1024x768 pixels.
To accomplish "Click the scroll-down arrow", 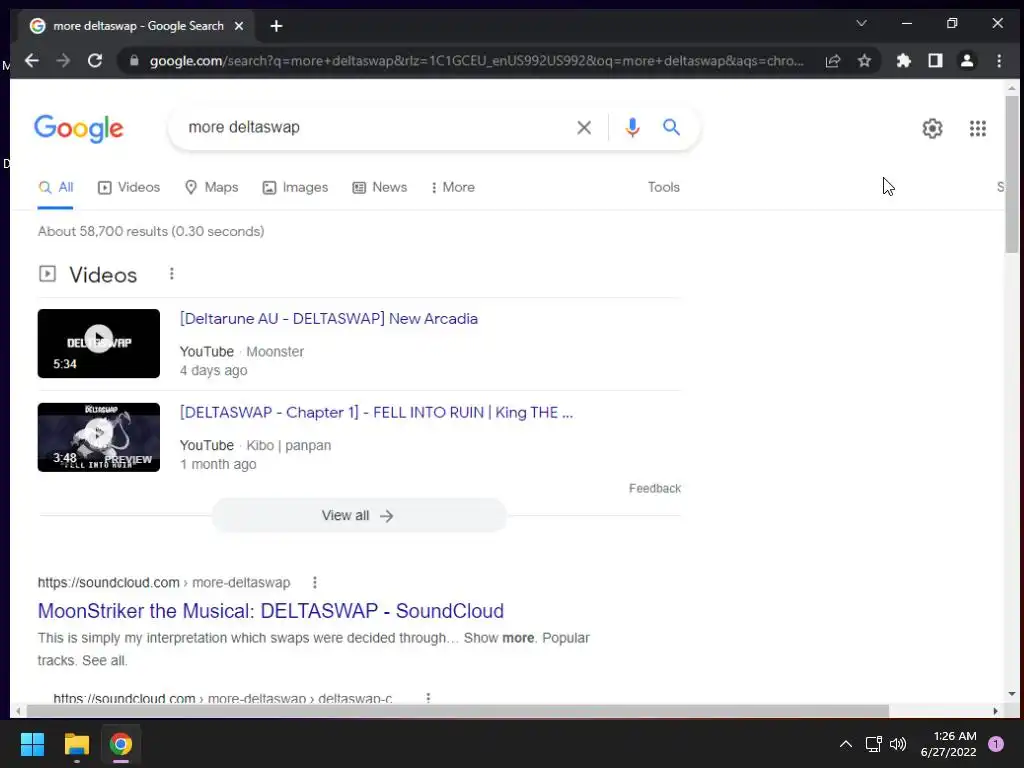I will tap(1012, 694).
